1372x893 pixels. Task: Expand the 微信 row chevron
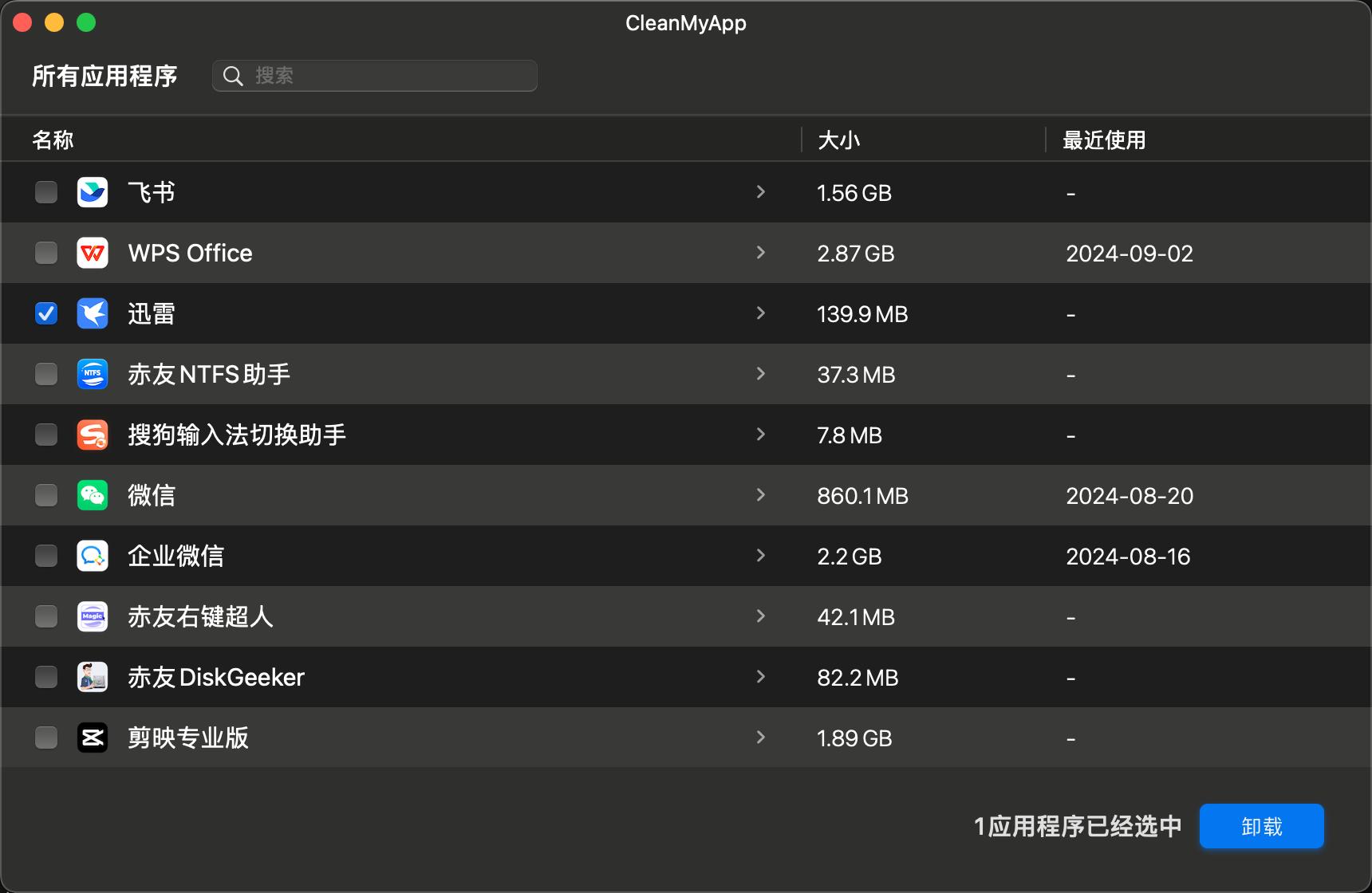761,495
